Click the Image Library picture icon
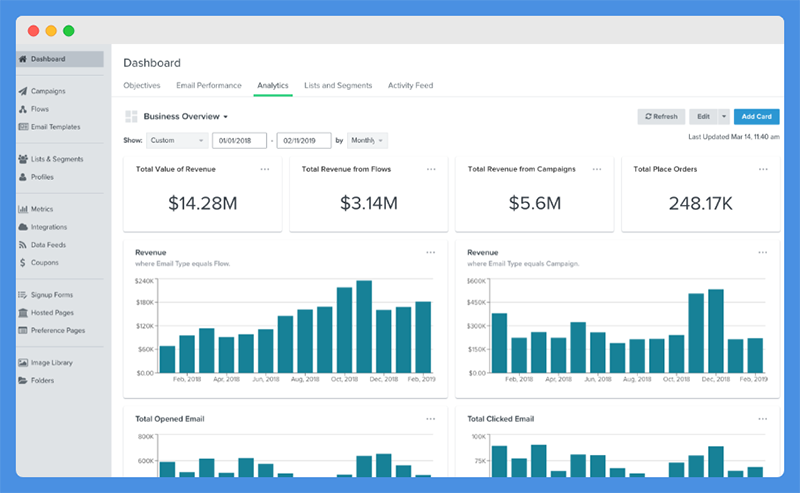 pos(23,363)
